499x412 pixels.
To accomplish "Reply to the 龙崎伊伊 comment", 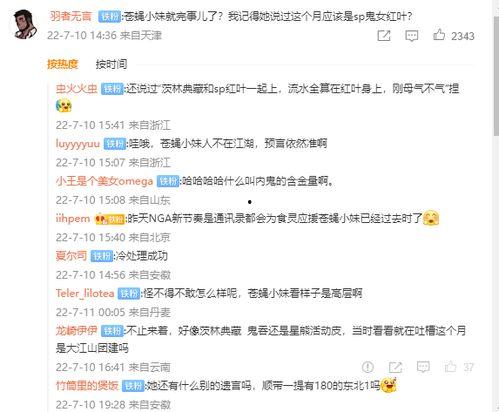I will tap(423, 367).
